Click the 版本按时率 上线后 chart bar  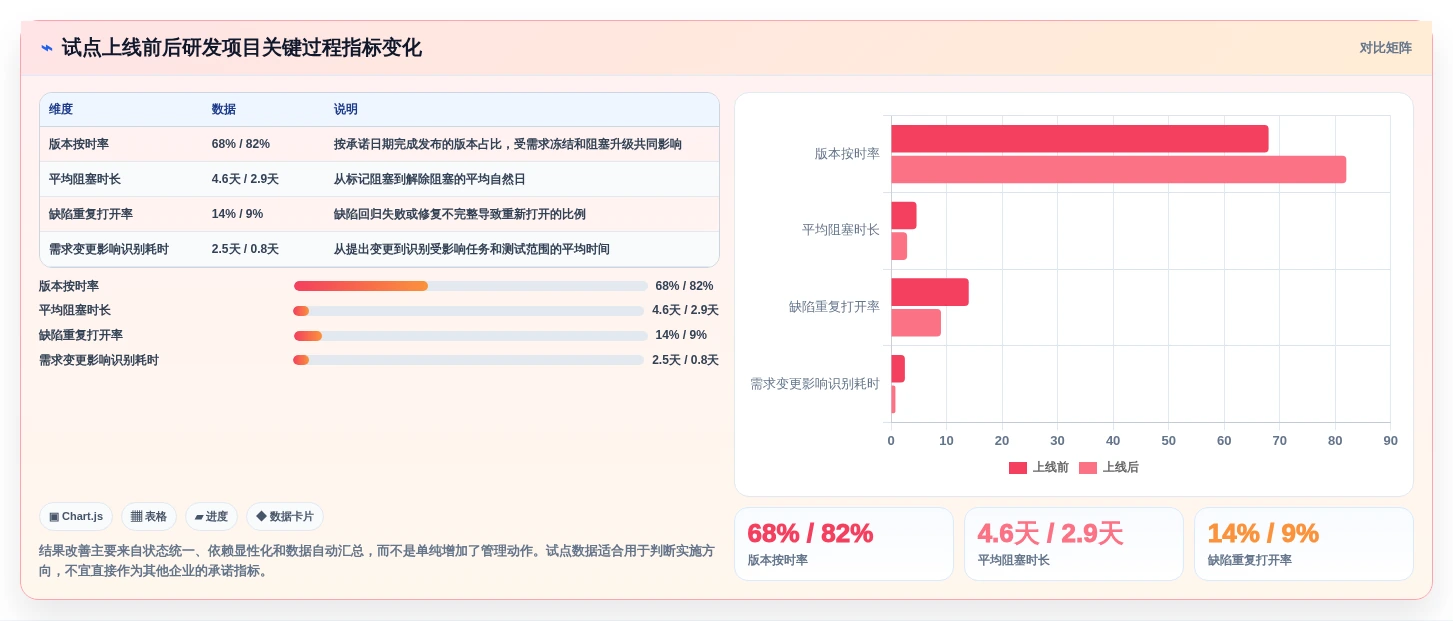click(1118, 169)
